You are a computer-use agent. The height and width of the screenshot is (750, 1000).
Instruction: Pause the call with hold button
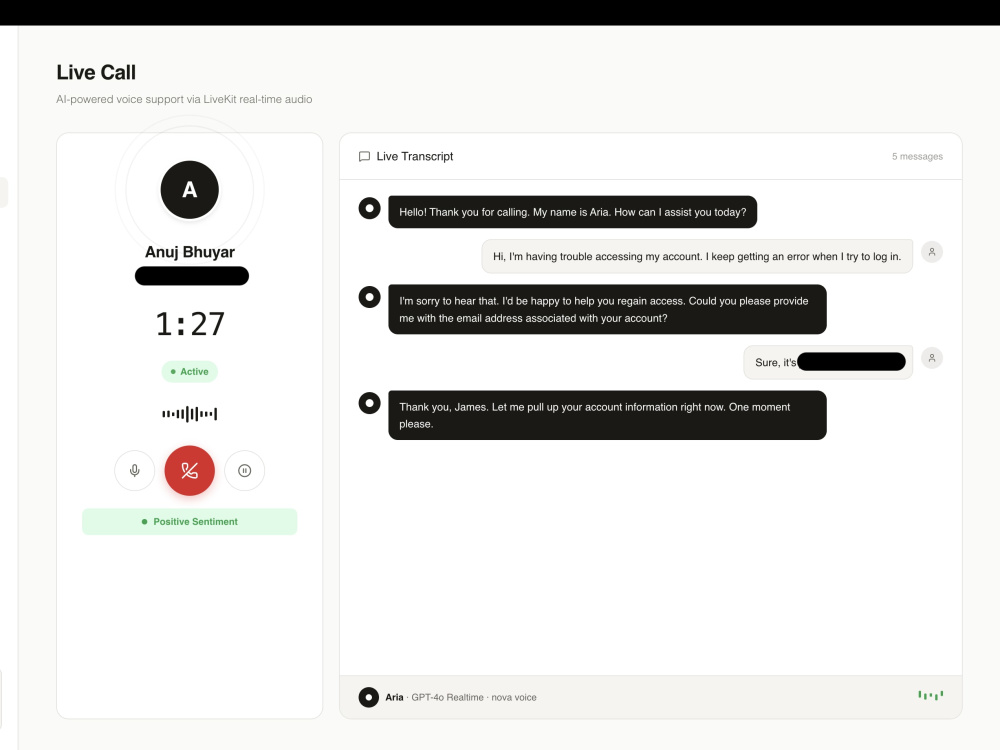click(244, 471)
